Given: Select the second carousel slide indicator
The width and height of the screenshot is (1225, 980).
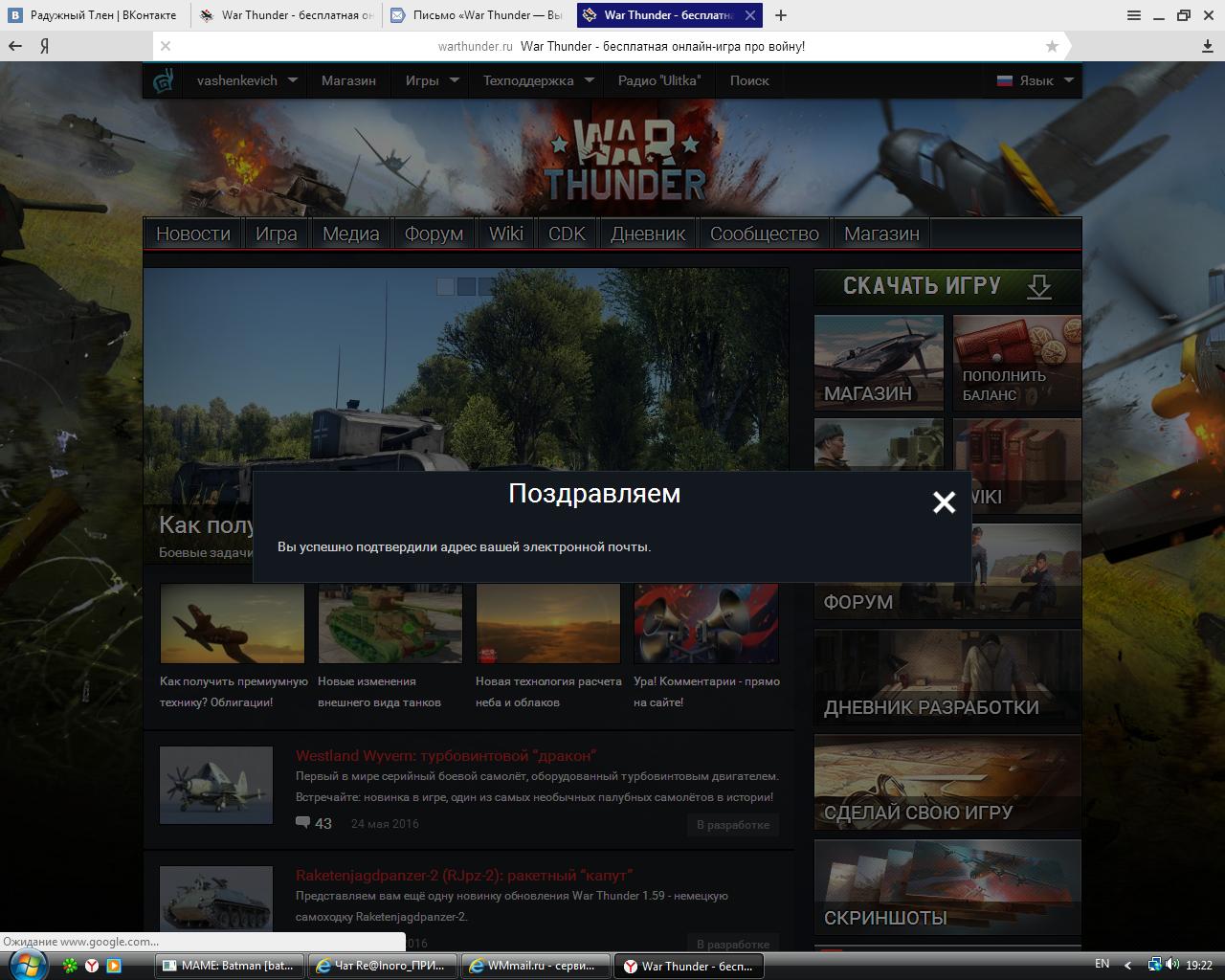Looking at the screenshot, I should [466, 286].
